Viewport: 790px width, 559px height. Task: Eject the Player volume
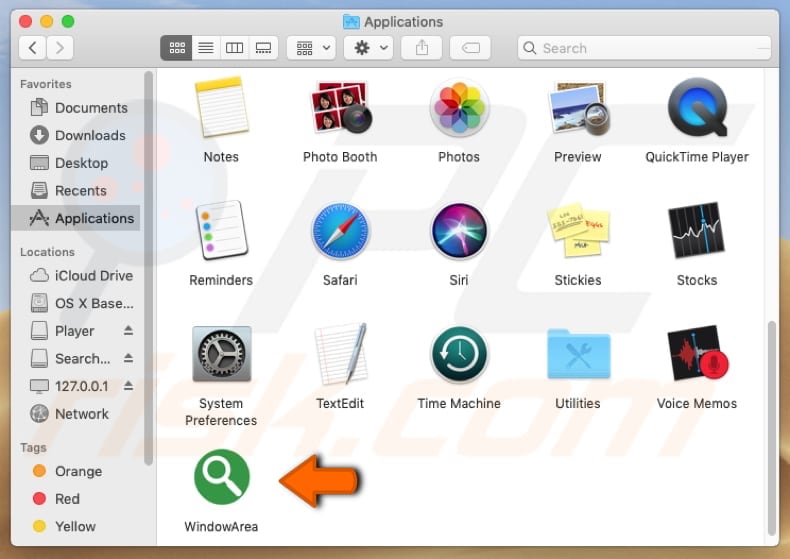128,330
